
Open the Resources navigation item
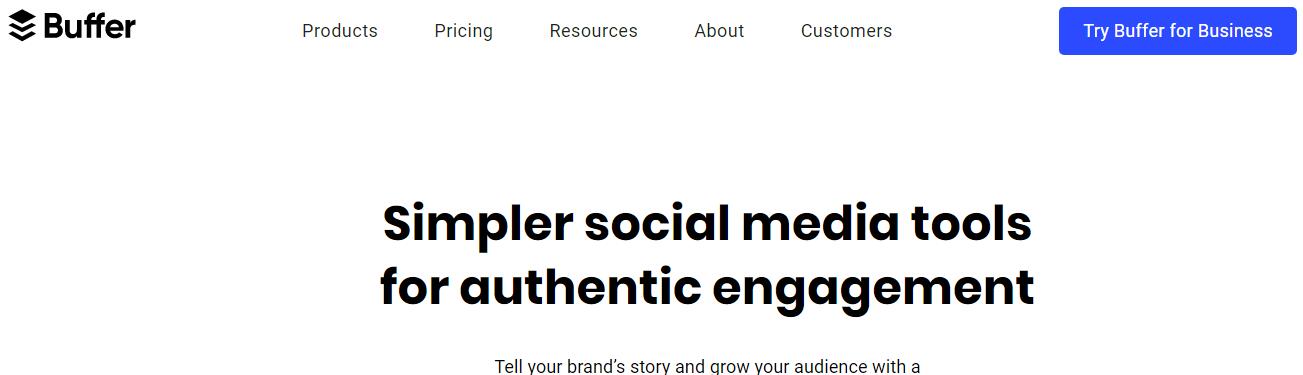593,31
